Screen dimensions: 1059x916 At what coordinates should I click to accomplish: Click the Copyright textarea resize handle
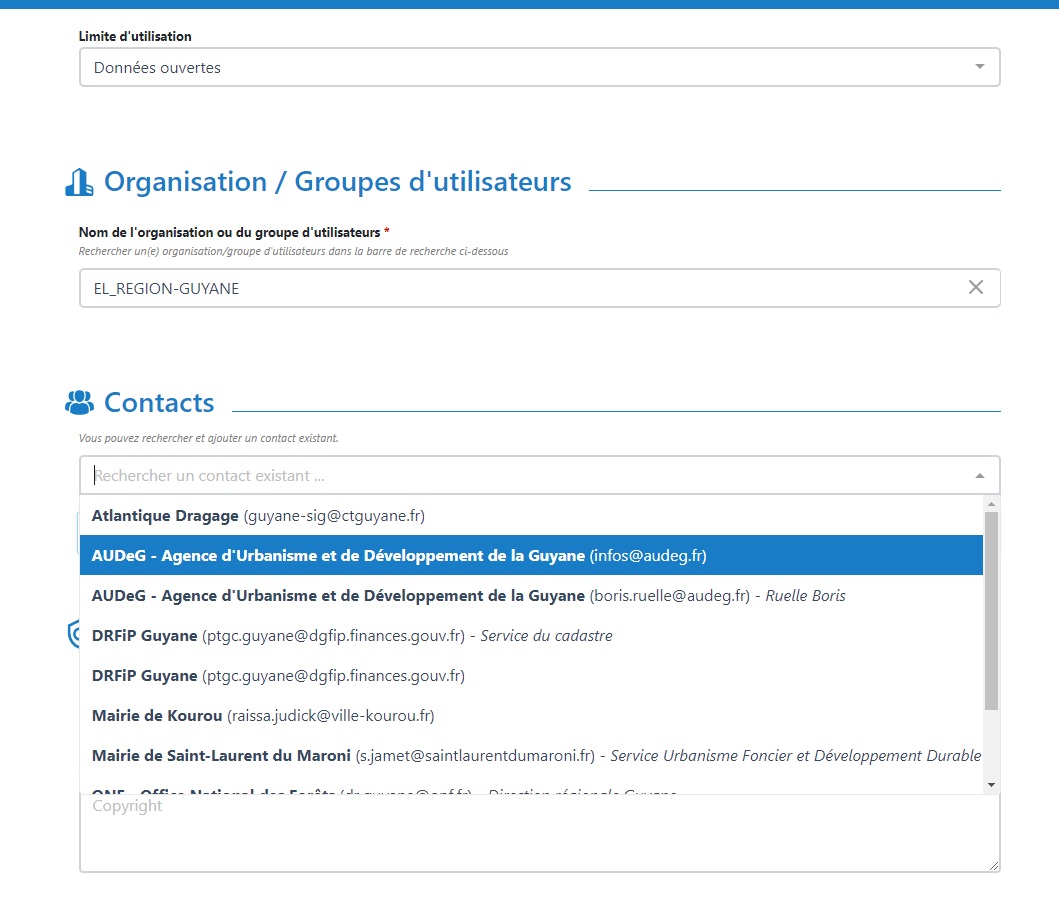(993, 866)
